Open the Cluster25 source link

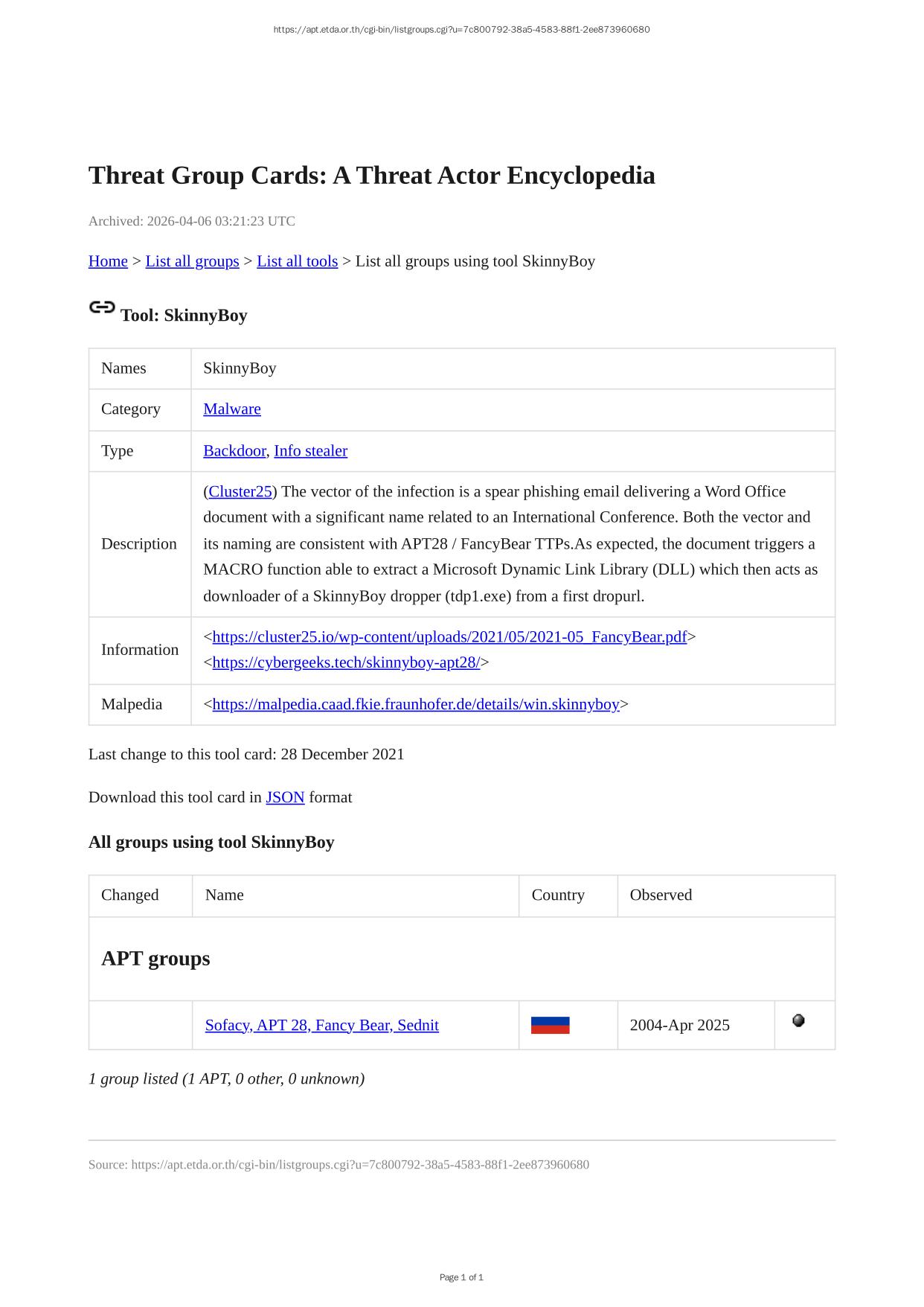pyautogui.click(x=240, y=491)
